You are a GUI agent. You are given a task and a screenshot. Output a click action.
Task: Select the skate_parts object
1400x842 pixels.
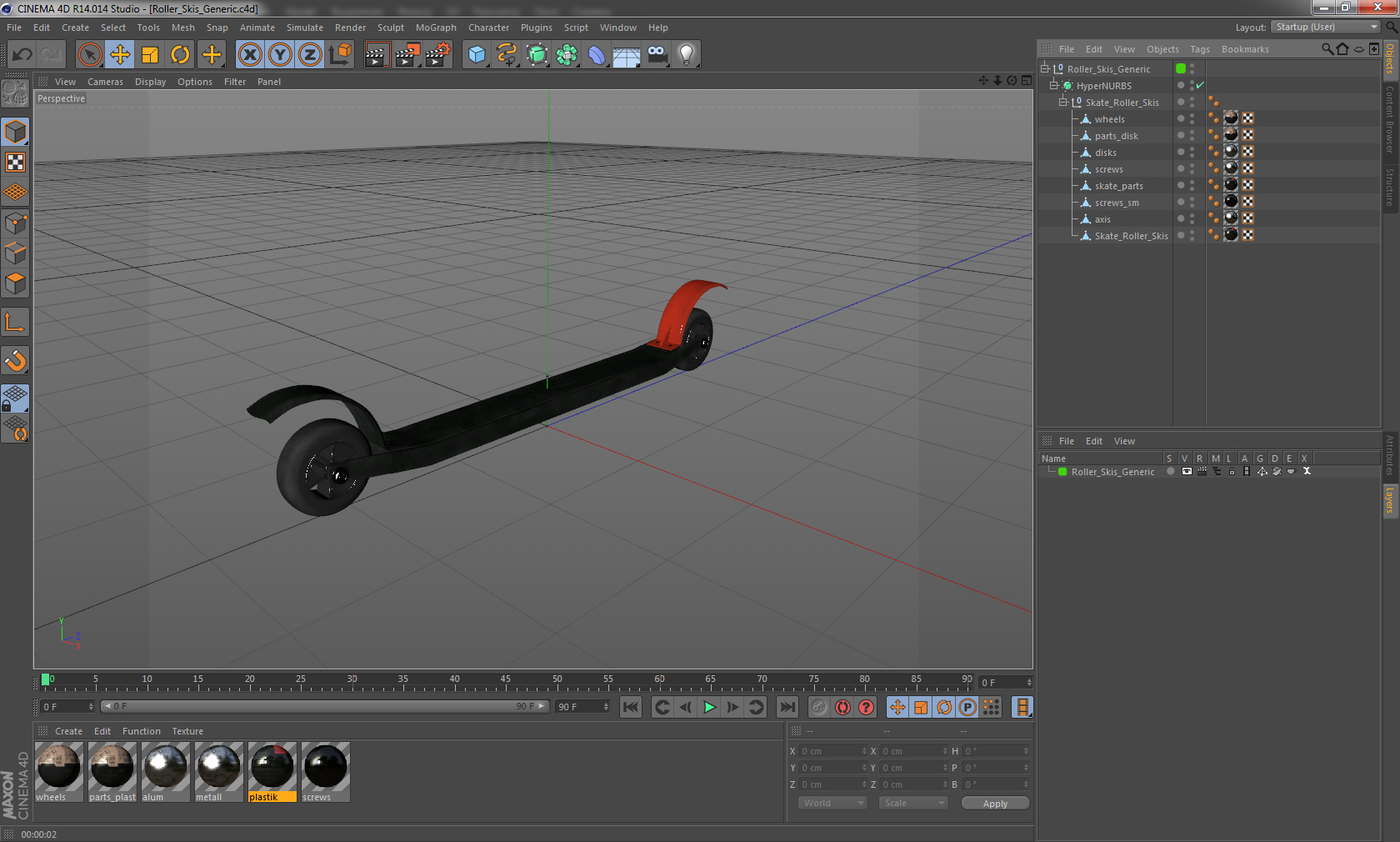tap(1118, 186)
